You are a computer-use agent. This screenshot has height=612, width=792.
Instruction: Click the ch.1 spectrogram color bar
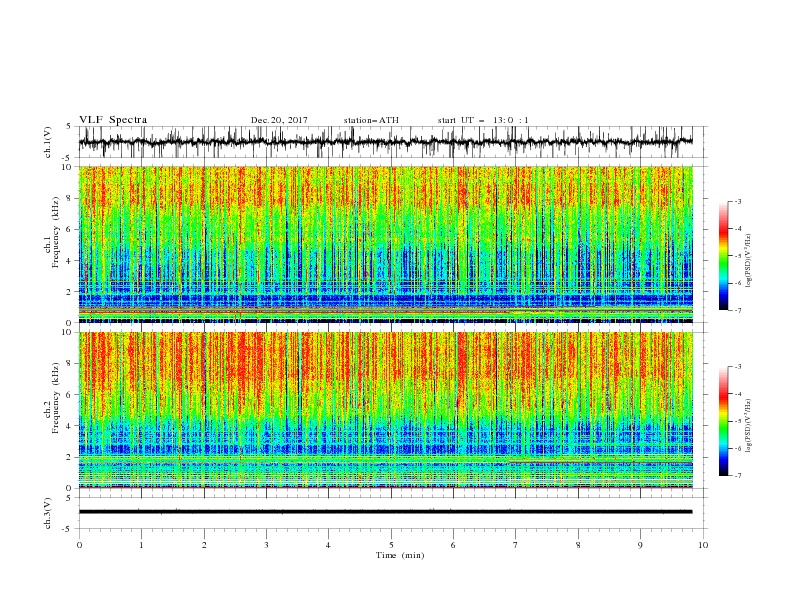click(724, 256)
